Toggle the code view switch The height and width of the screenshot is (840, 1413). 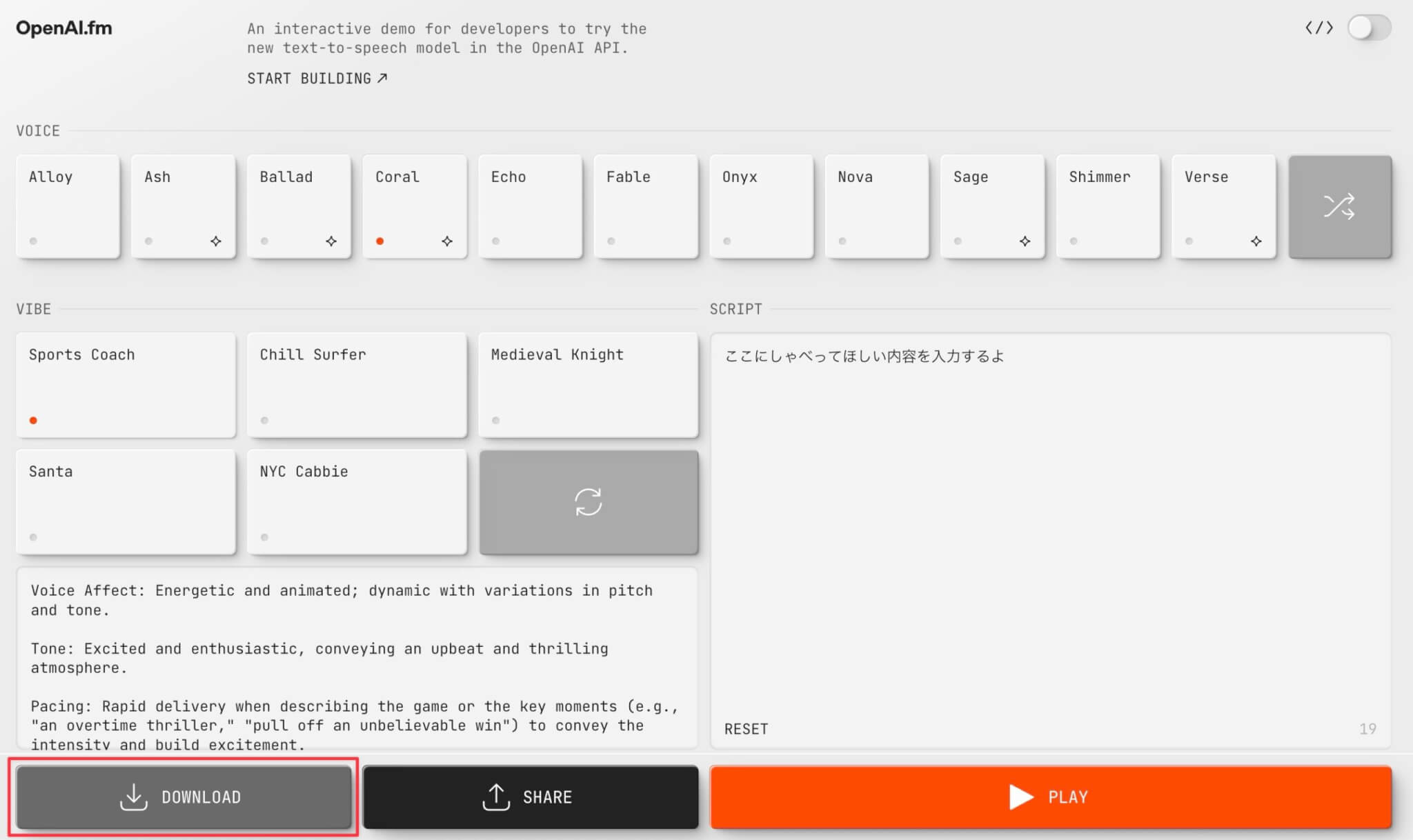[1369, 28]
